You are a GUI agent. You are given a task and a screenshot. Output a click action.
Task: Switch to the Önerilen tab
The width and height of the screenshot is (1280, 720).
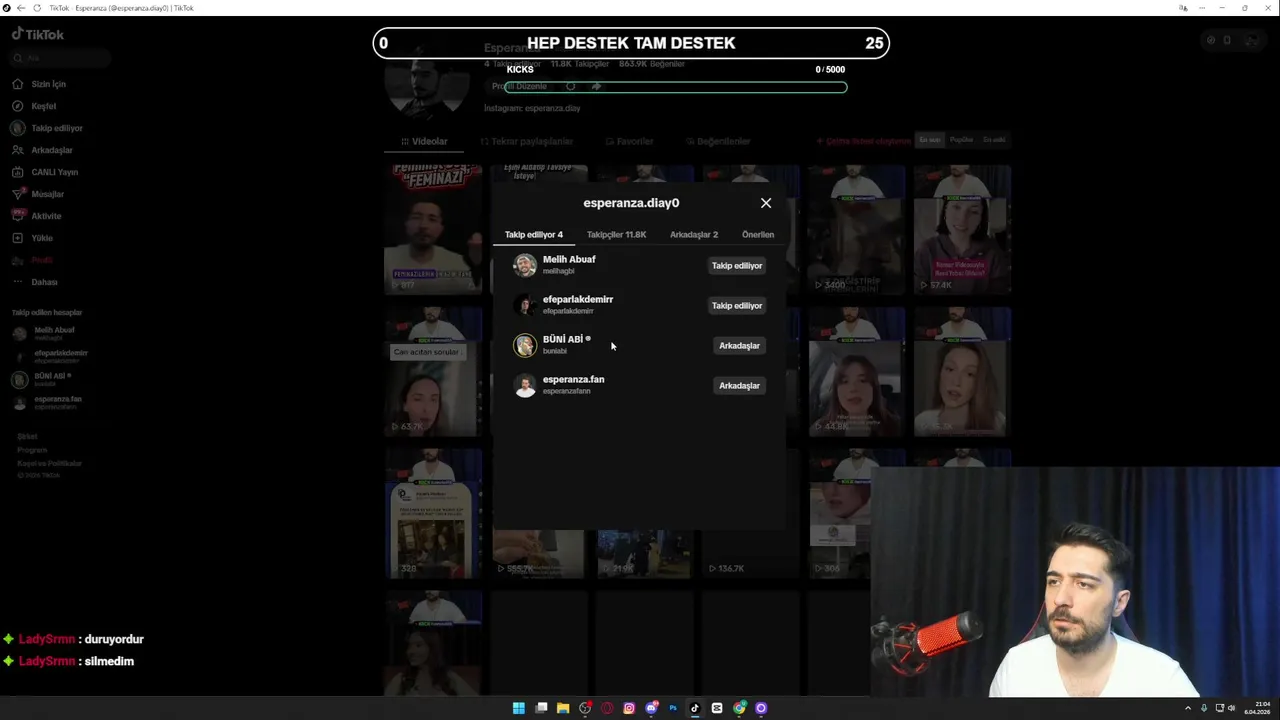tap(758, 235)
